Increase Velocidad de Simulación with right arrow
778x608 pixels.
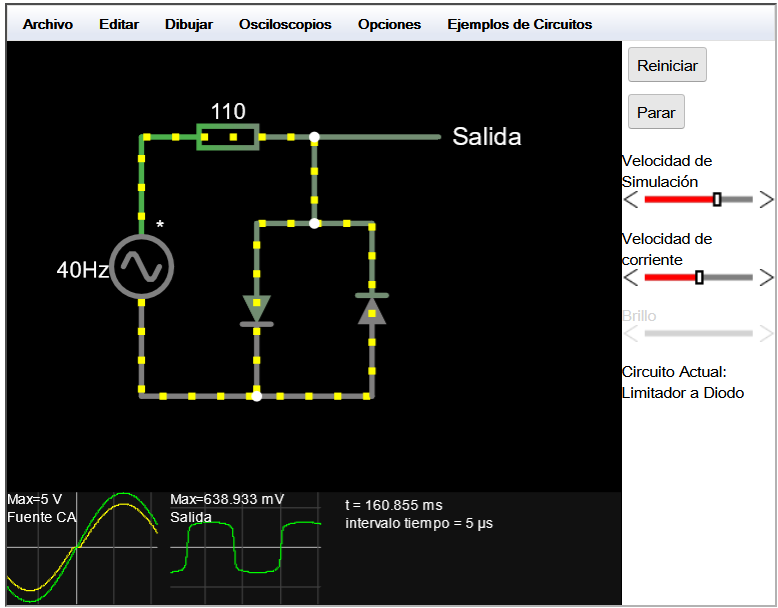click(x=767, y=200)
